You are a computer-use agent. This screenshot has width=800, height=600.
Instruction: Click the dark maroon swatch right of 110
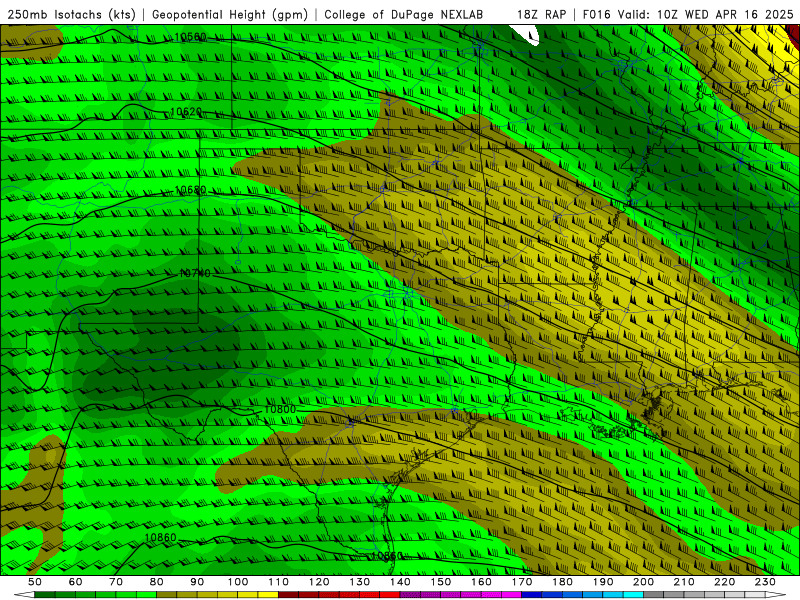tap(288, 594)
